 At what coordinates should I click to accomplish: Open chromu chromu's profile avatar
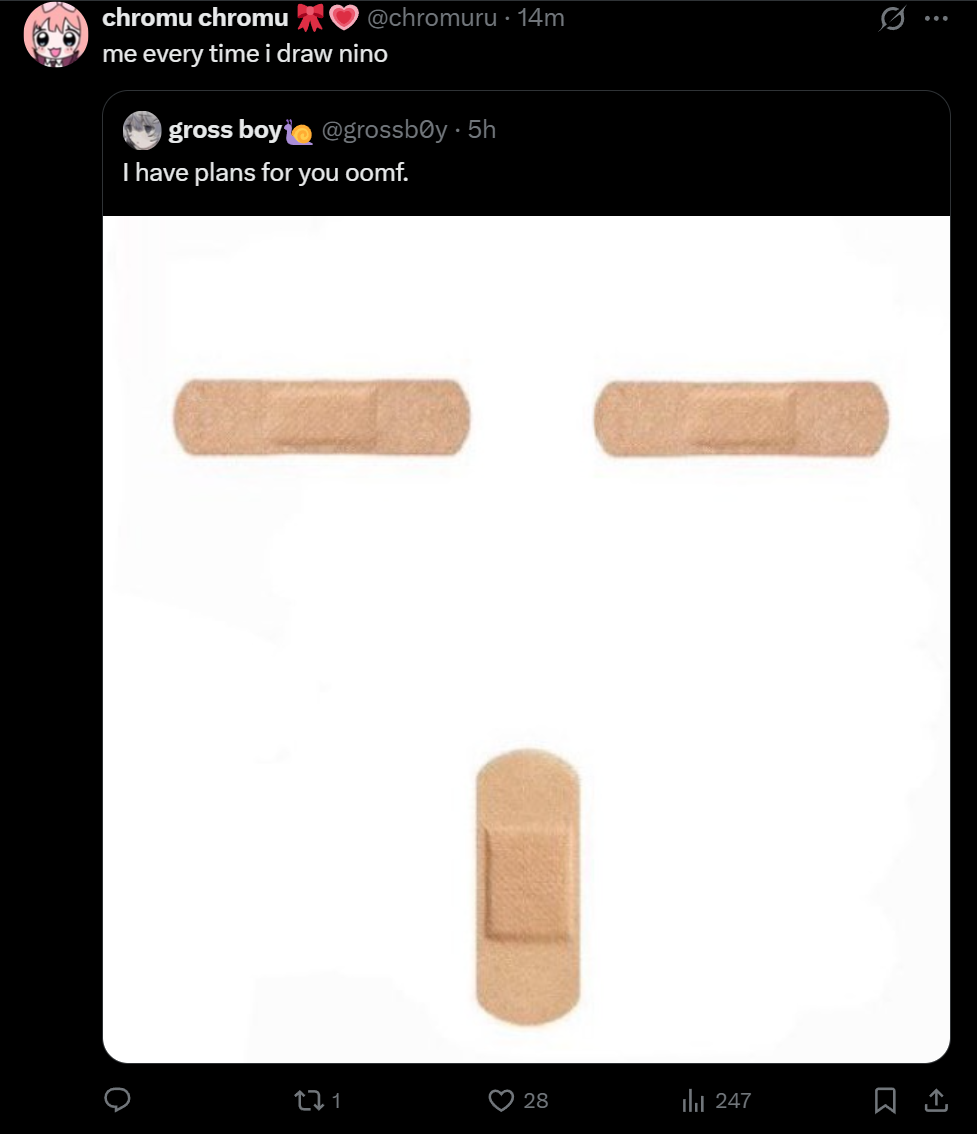click(56, 34)
